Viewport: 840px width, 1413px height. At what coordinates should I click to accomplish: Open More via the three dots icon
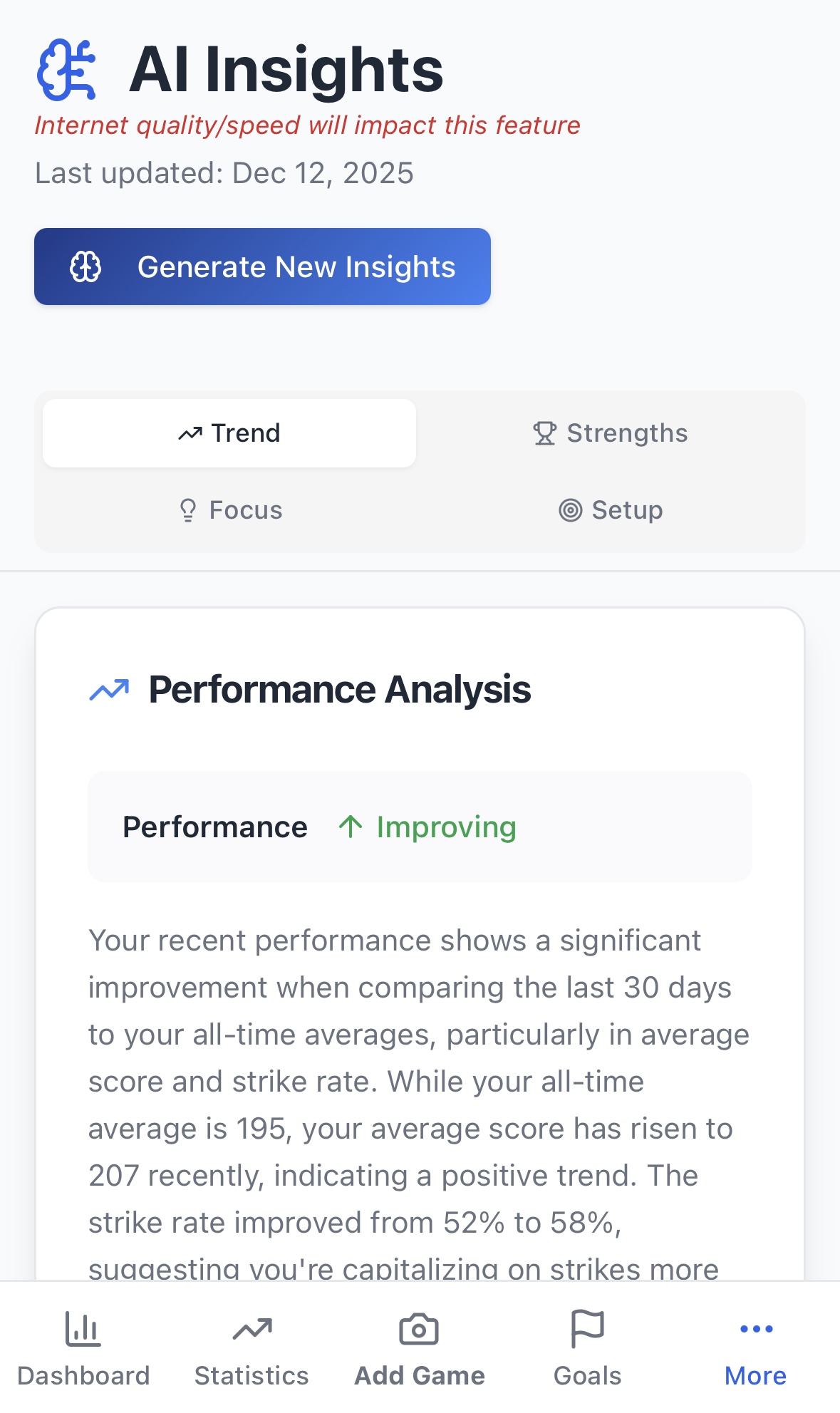[755, 1327]
